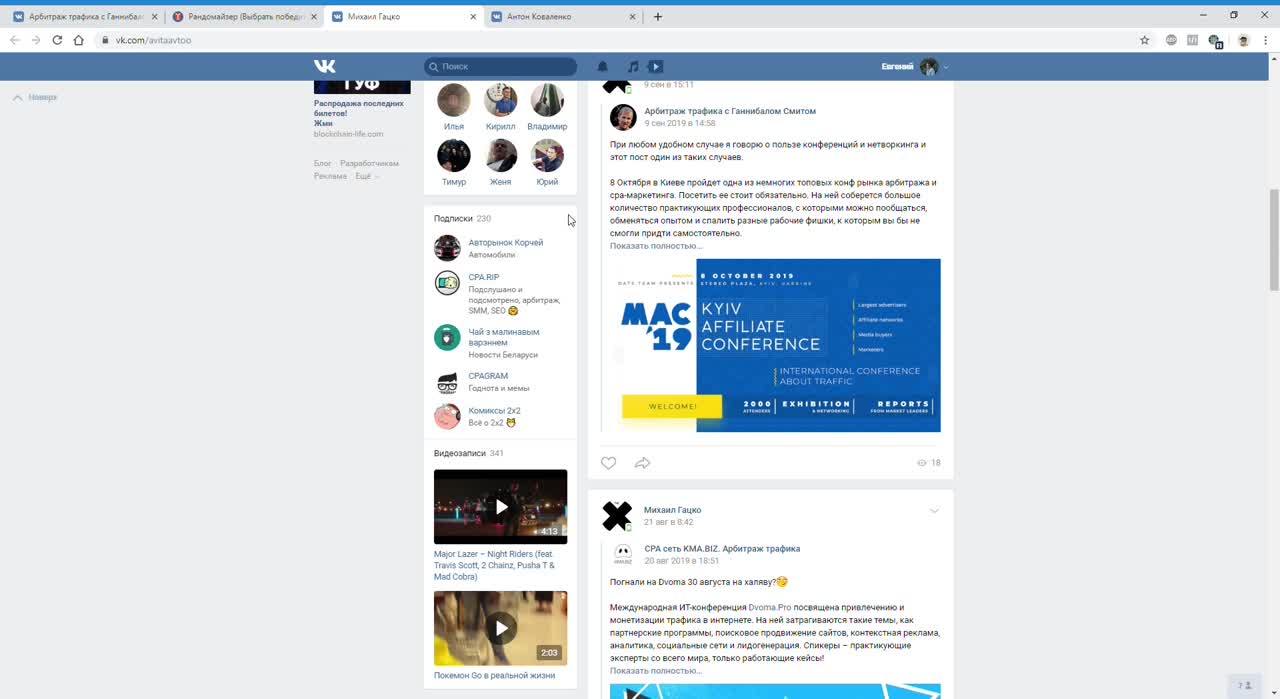Close the Рандомайзер browser tab
This screenshot has height=699, width=1280.
tap(314, 17)
